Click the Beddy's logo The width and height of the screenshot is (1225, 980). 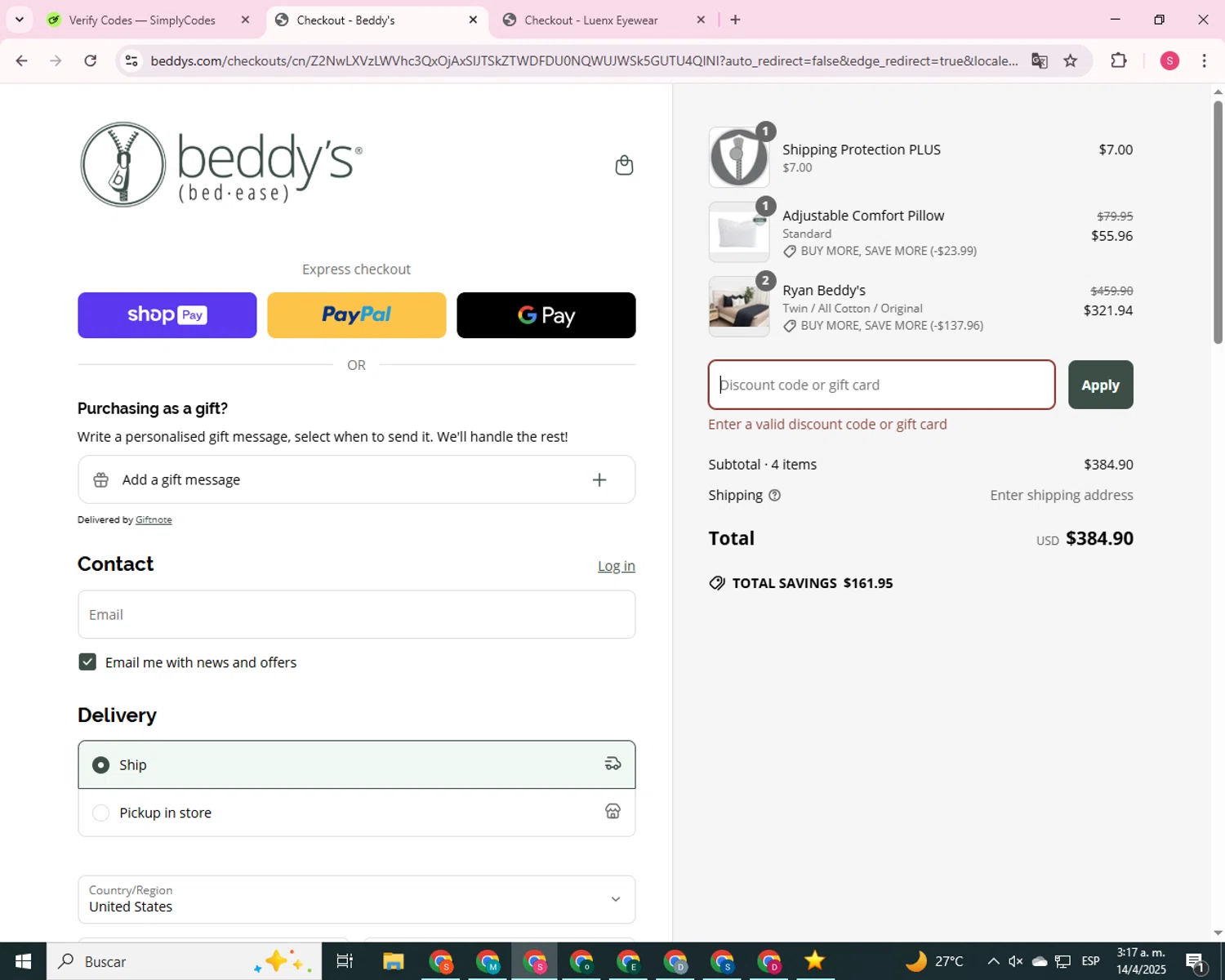221,164
